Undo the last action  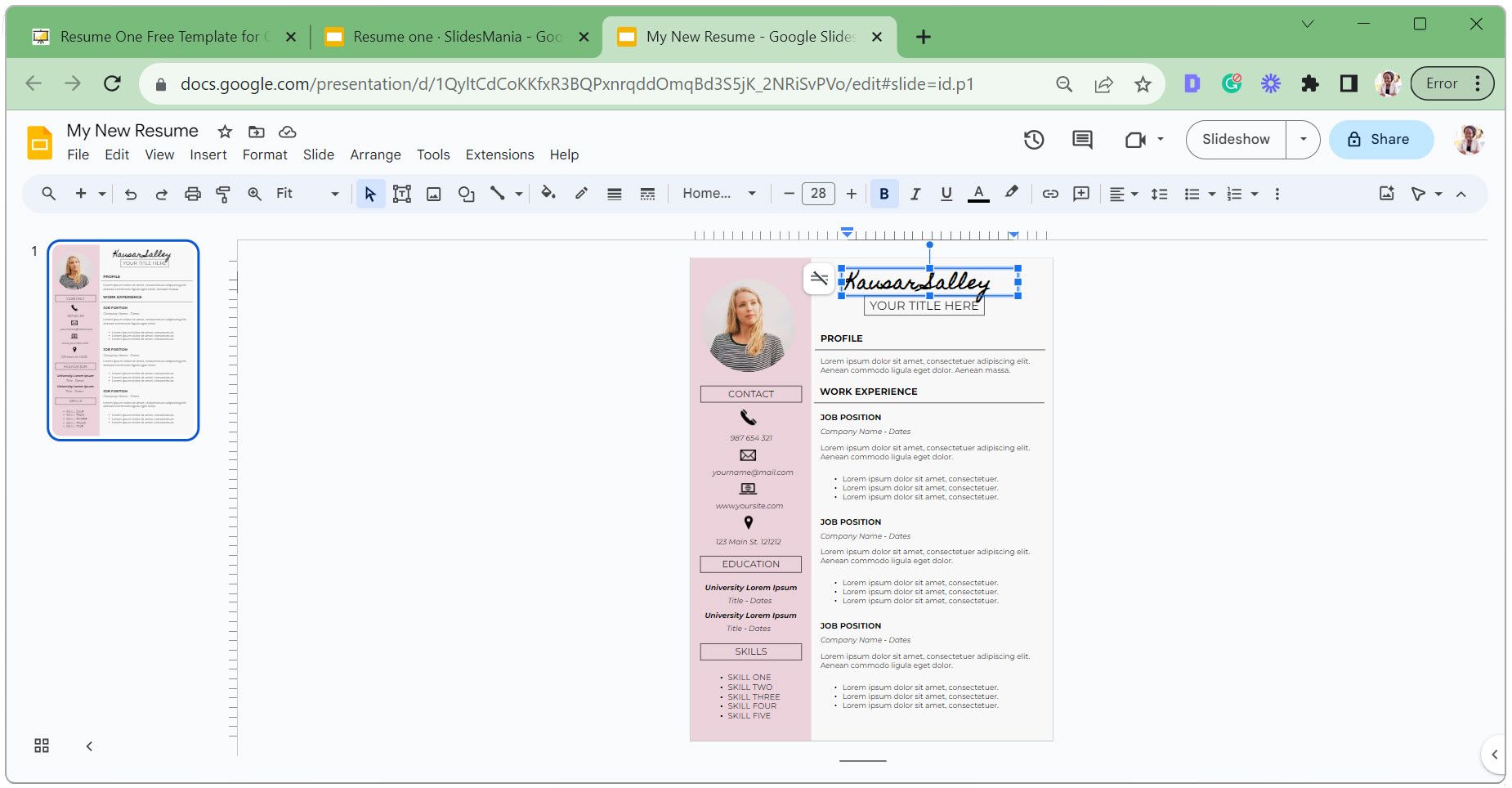(x=131, y=194)
